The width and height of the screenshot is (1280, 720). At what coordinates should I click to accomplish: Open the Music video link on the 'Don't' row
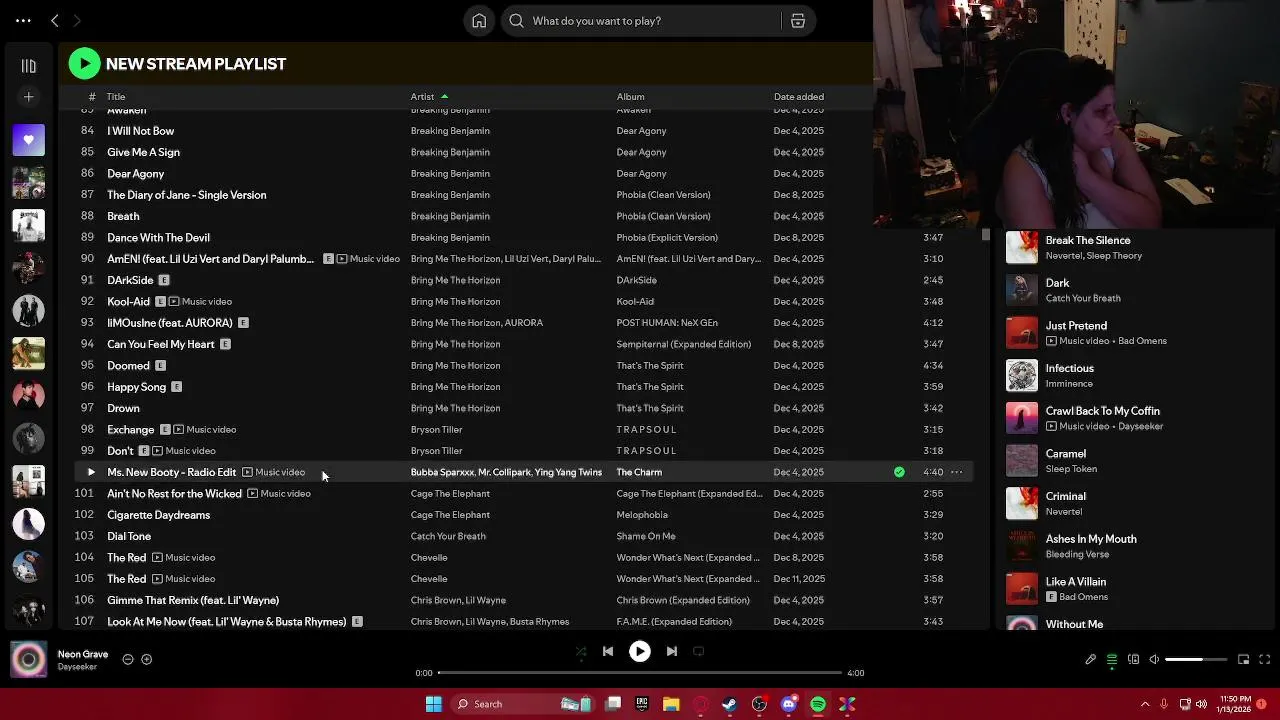click(184, 451)
